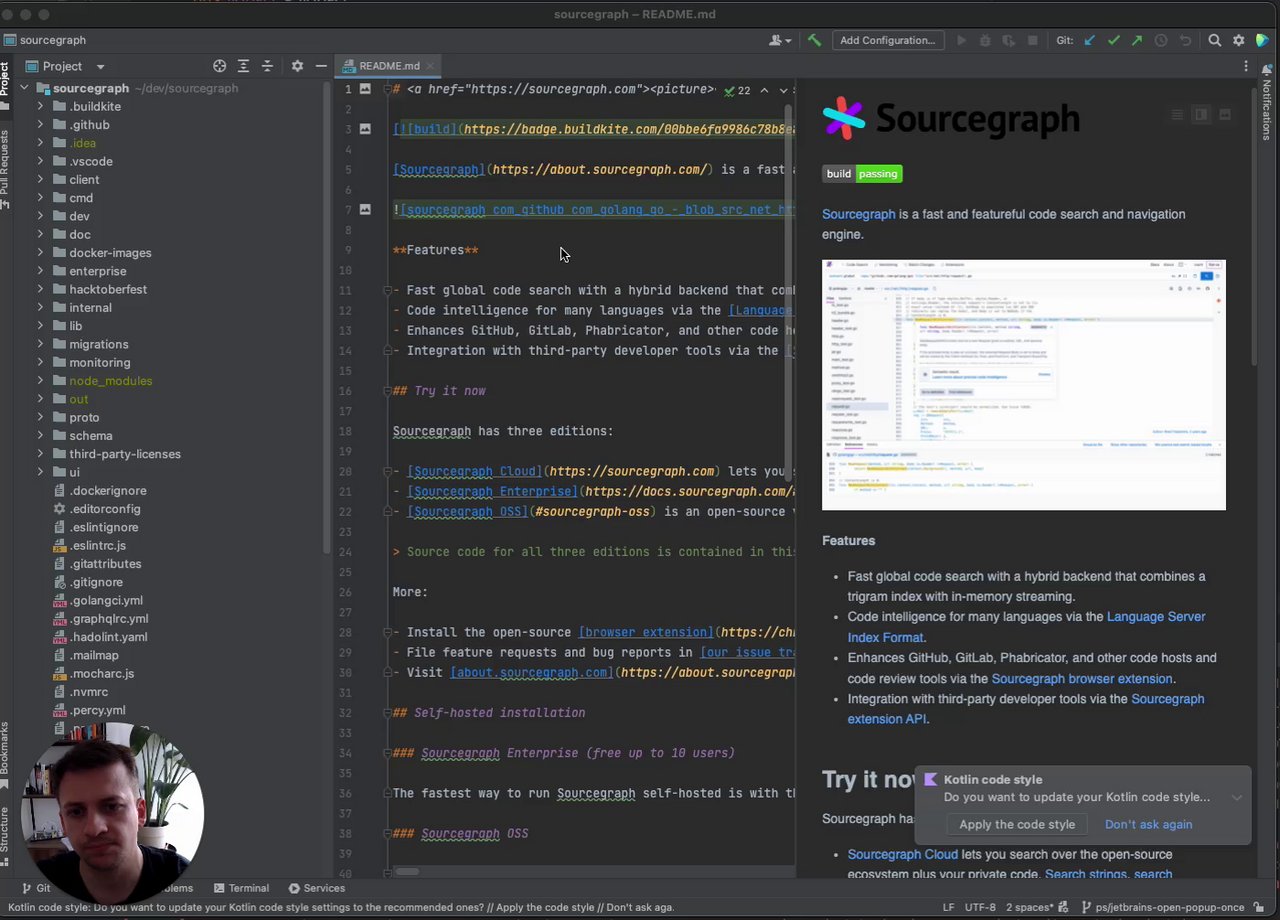Screen dimensions: 1280x920
Task: Click the image gutter icon on line 7
Action: point(365,209)
